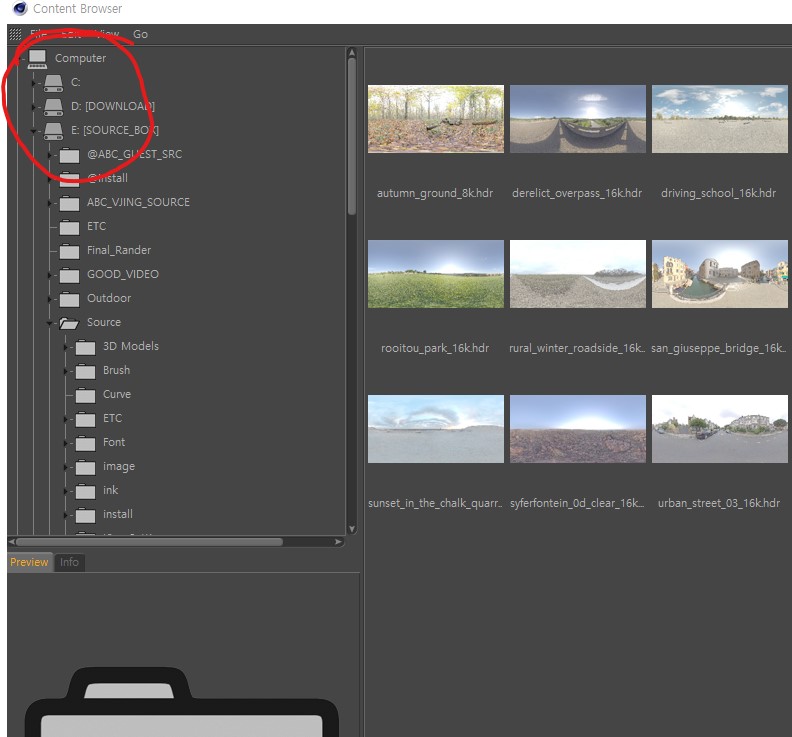Image resolution: width=792 pixels, height=737 pixels.
Task: Expand the ink folder arrow
Action: 66,491
